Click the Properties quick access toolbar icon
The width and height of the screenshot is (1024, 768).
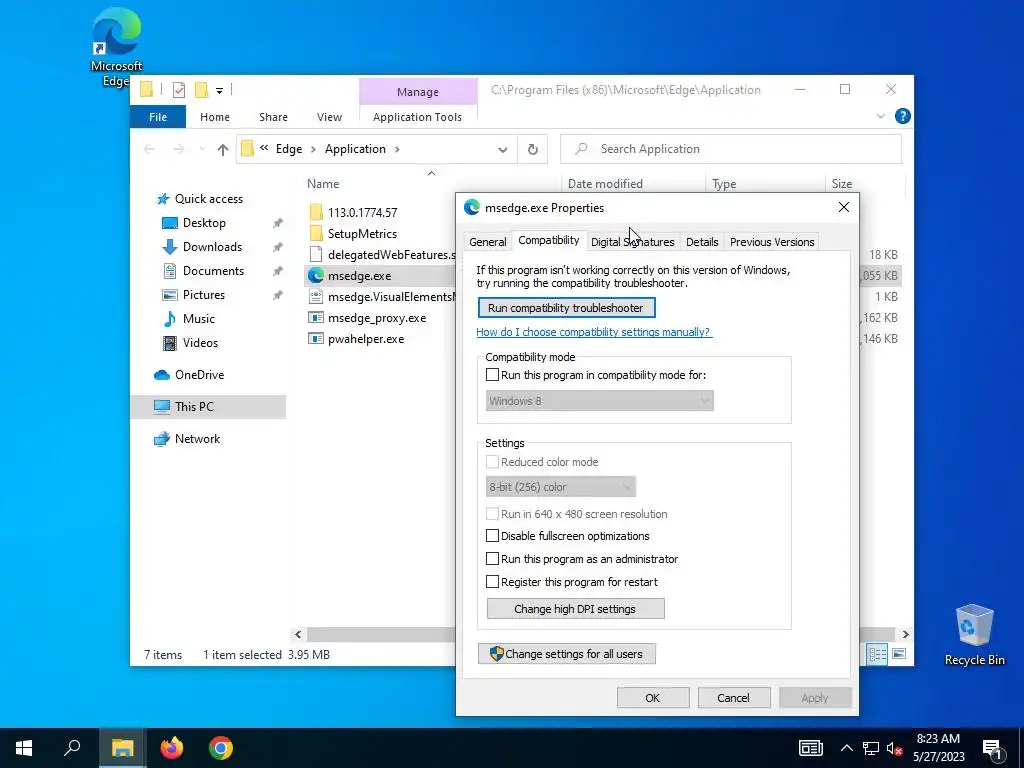click(179, 89)
